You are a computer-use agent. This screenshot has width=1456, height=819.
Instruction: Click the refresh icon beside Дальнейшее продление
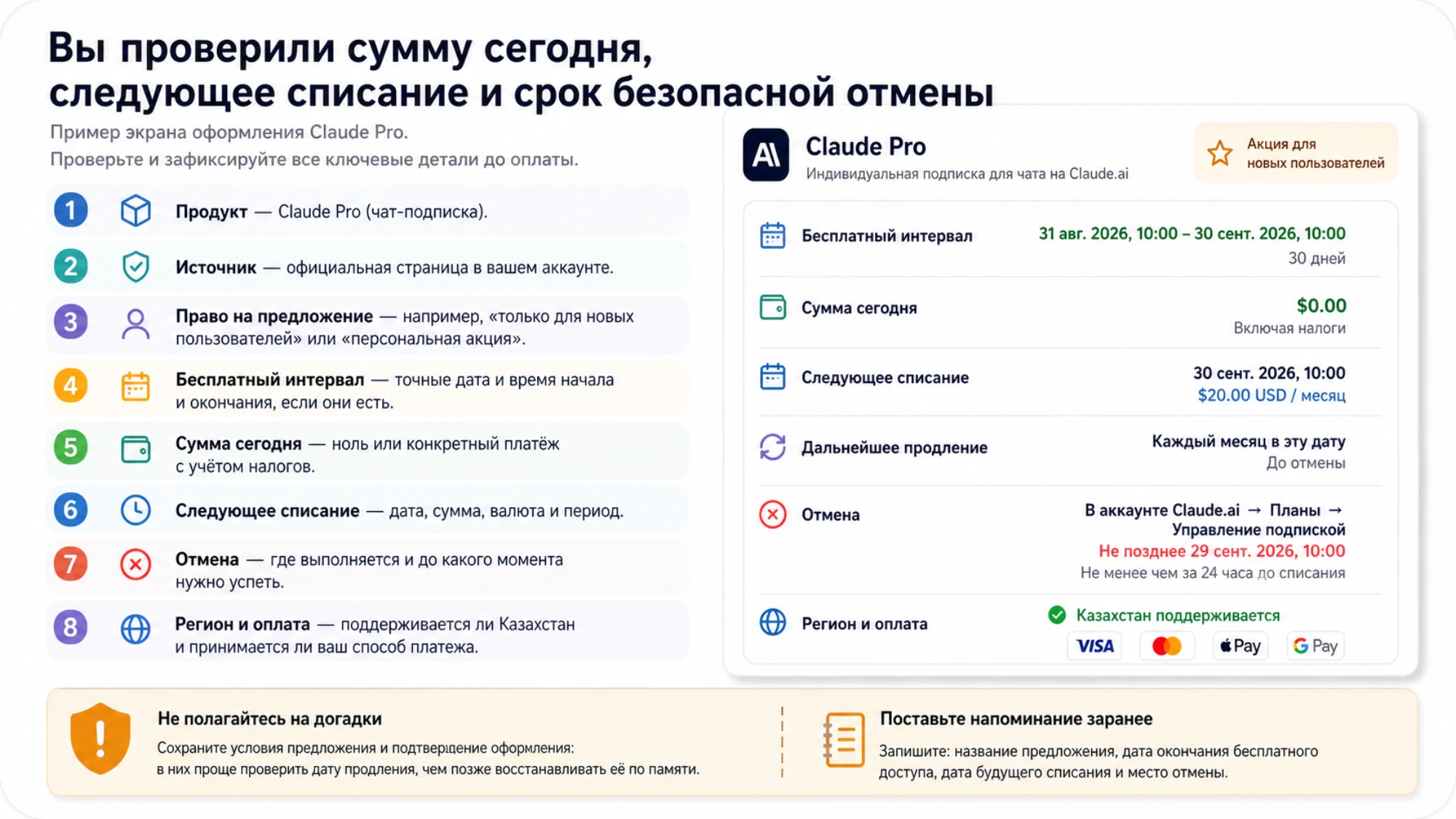pyautogui.click(x=772, y=447)
